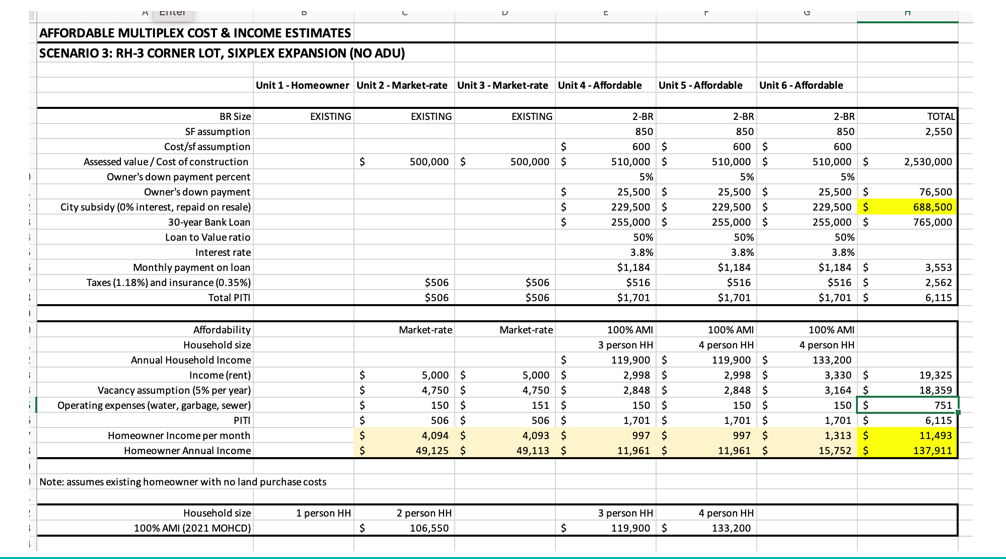This screenshot has width=1006, height=559.
Task: Click the 'Unit 4 - Affordable' heading
Action: (600, 85)
